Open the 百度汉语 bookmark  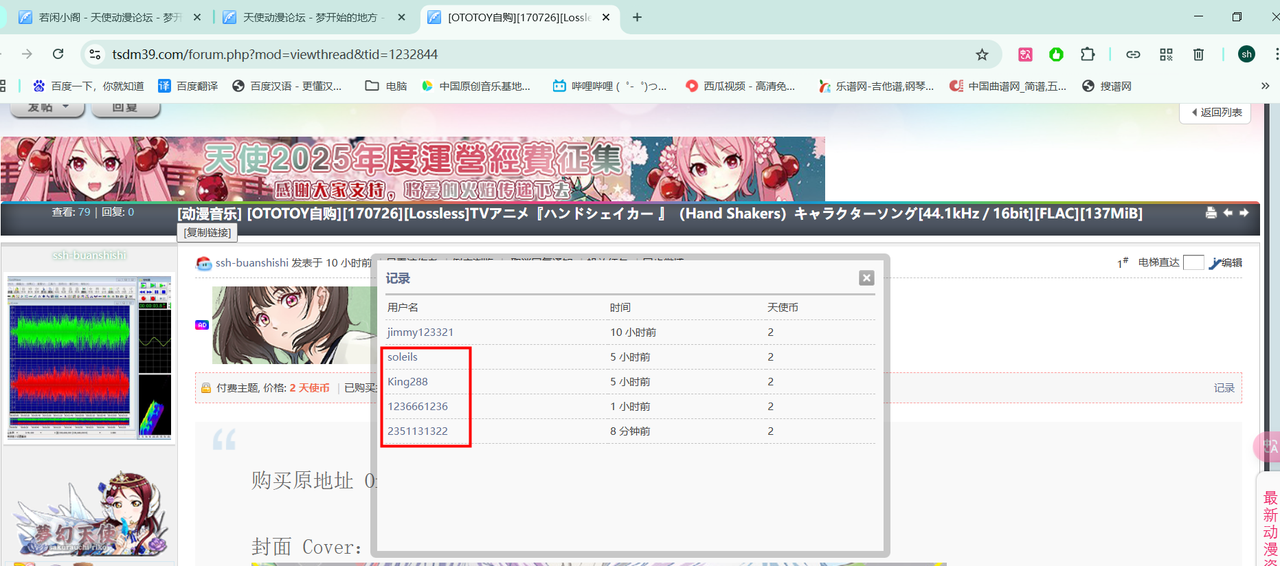pos(288,86)
